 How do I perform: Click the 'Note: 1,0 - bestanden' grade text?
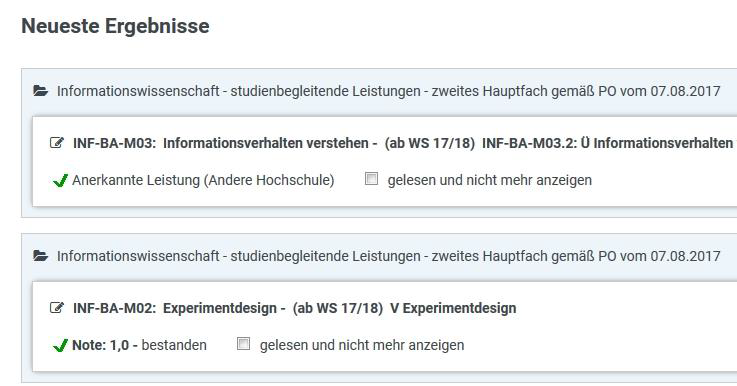coord(139,345)
